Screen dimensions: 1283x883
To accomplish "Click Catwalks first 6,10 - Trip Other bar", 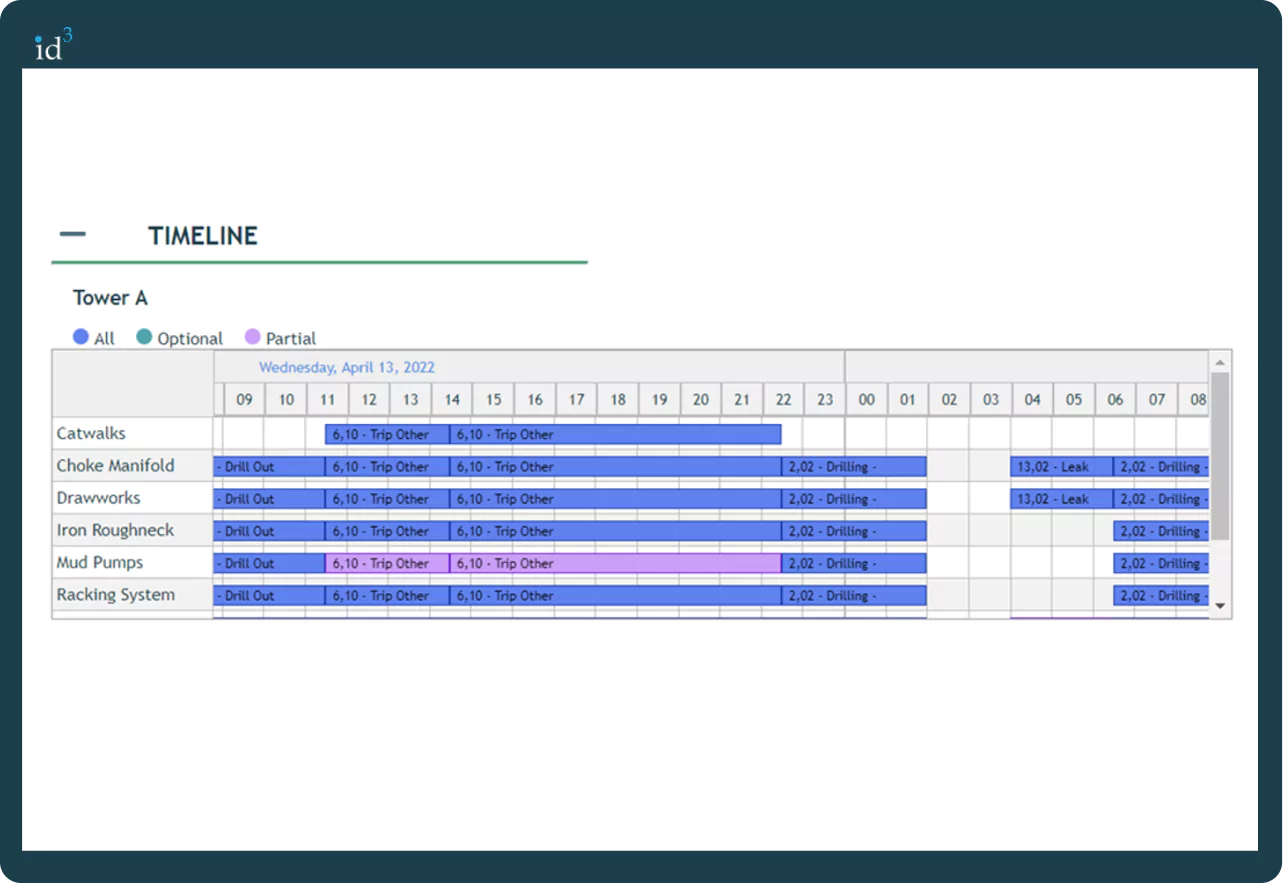I will click(x=387, y=434).
